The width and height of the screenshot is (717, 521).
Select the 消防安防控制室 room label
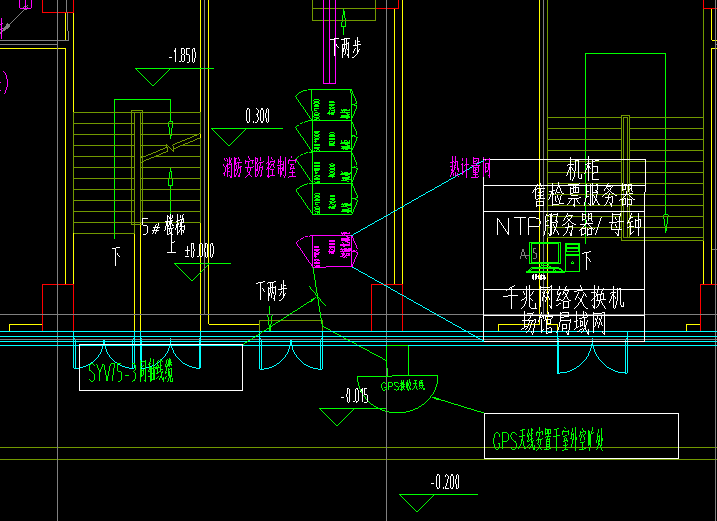click(x=260, y=167)
